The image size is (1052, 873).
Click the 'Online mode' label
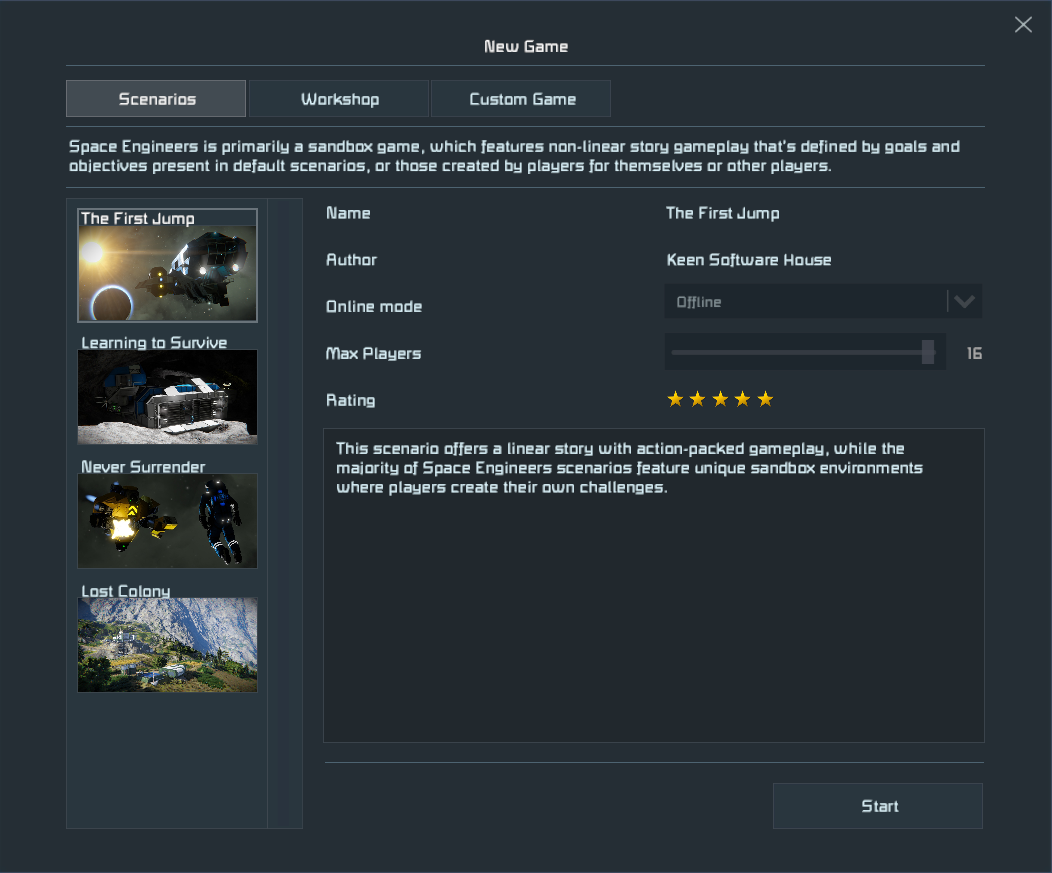click(x=374, y=307)
